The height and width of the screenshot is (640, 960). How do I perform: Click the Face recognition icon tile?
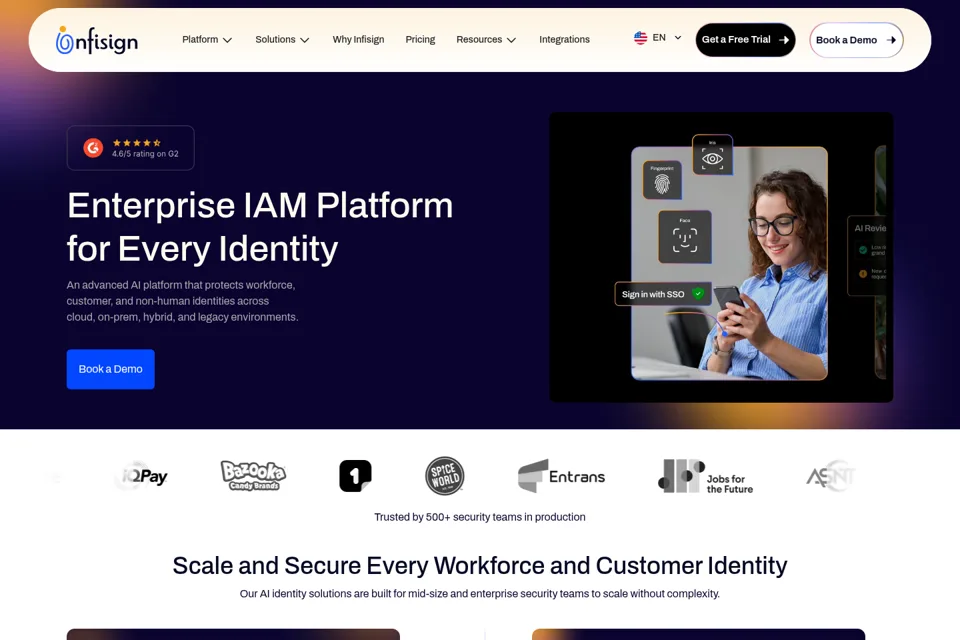tap(684, 237)
